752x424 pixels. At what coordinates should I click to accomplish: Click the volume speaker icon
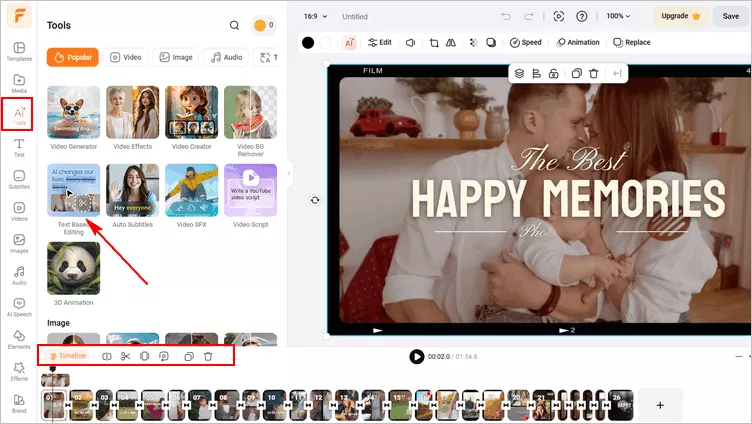411,43
